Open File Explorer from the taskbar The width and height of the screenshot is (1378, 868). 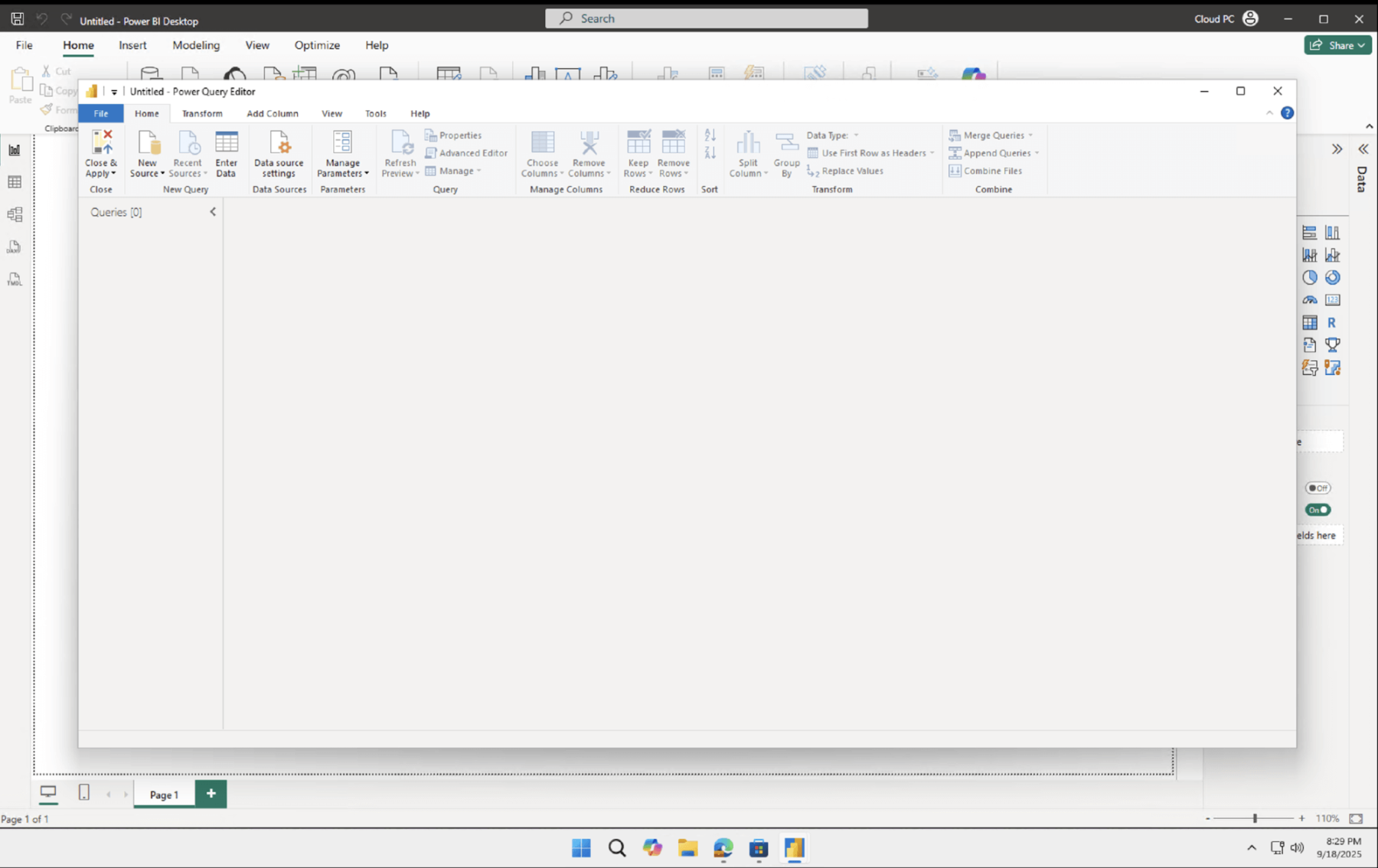(x=687, y=847)
